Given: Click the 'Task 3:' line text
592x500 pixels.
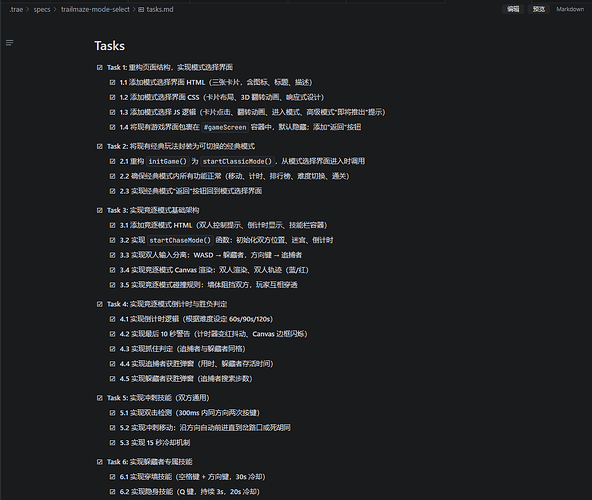Looking at the screenshot, I should click(153, 210).
